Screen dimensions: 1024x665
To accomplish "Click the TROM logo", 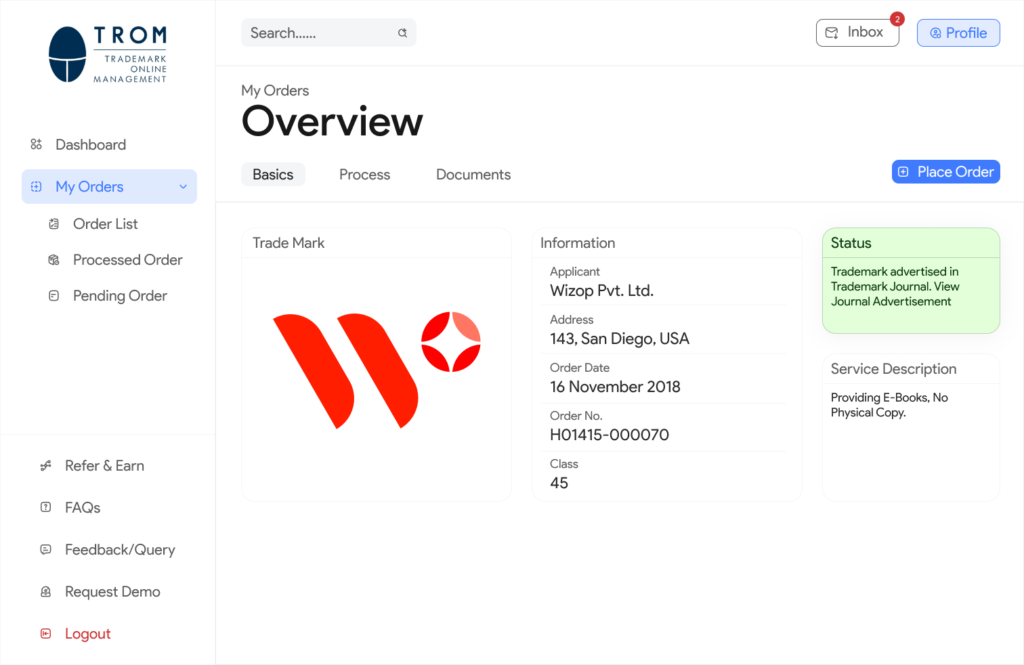I will (x=108, y=54).
